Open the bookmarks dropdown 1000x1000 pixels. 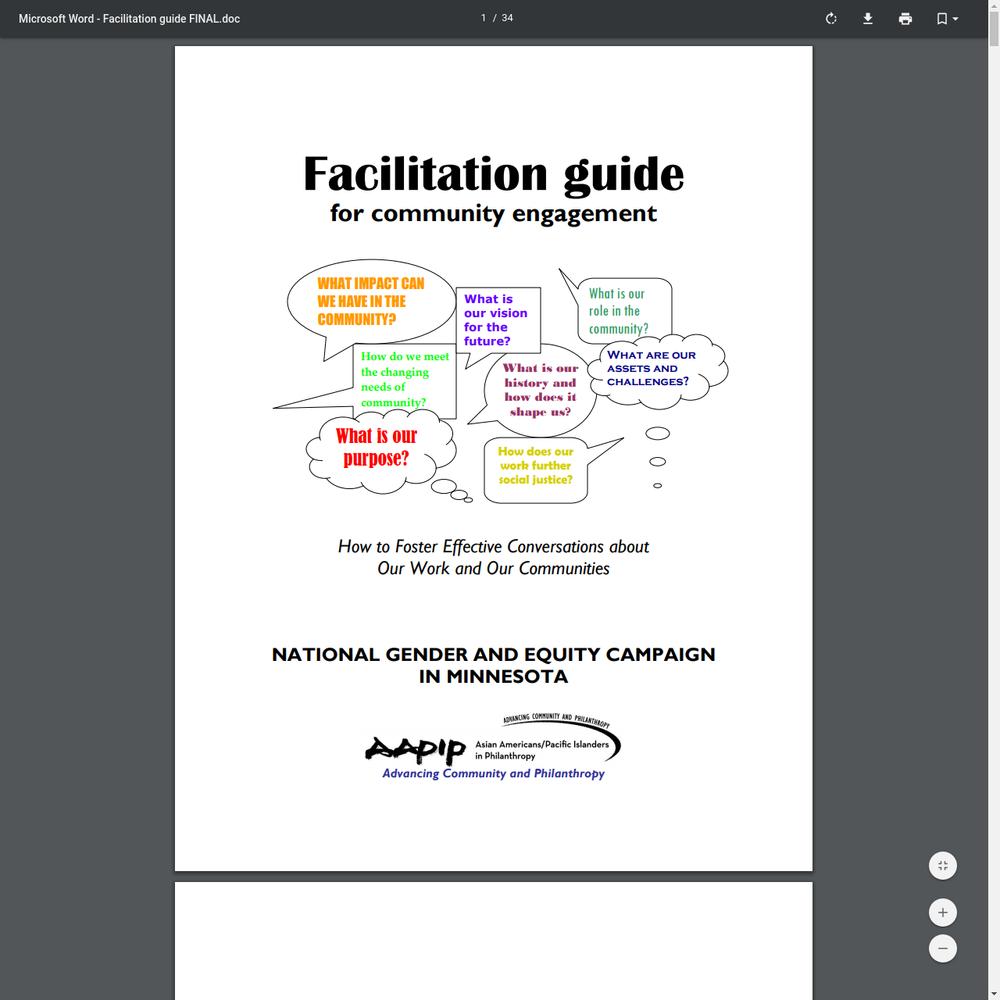click(946, 18)
